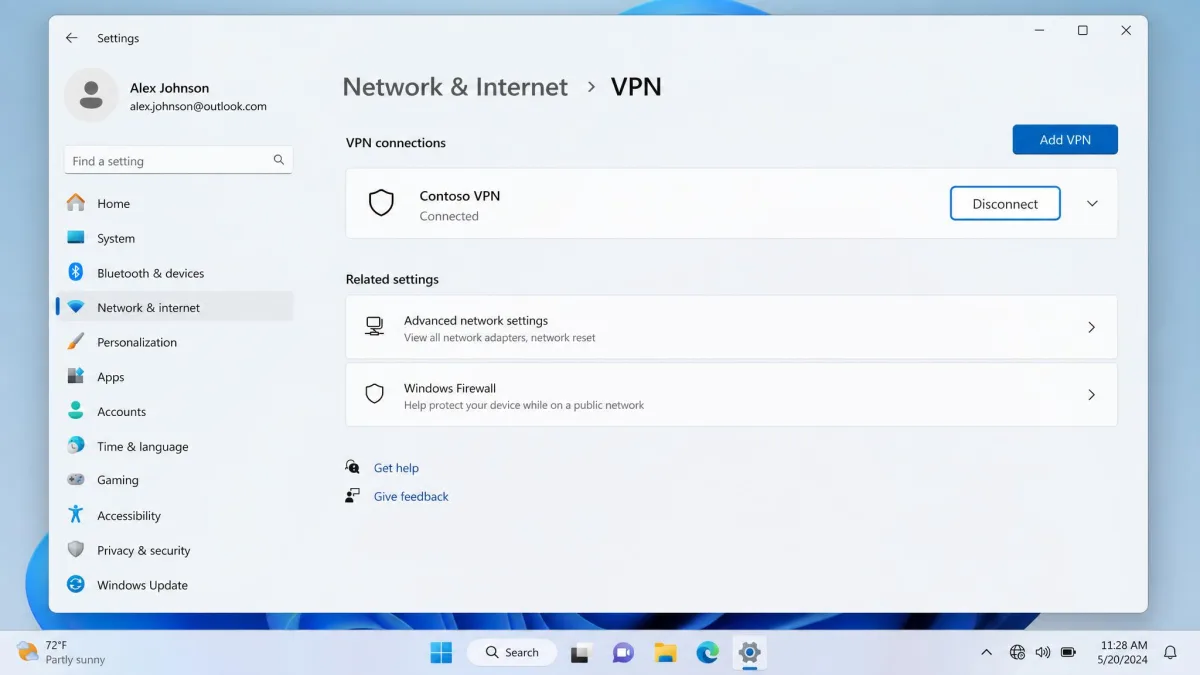Click the Accounts person icon
Screen dimensions: 1200x675
click(x=76, y=411)
